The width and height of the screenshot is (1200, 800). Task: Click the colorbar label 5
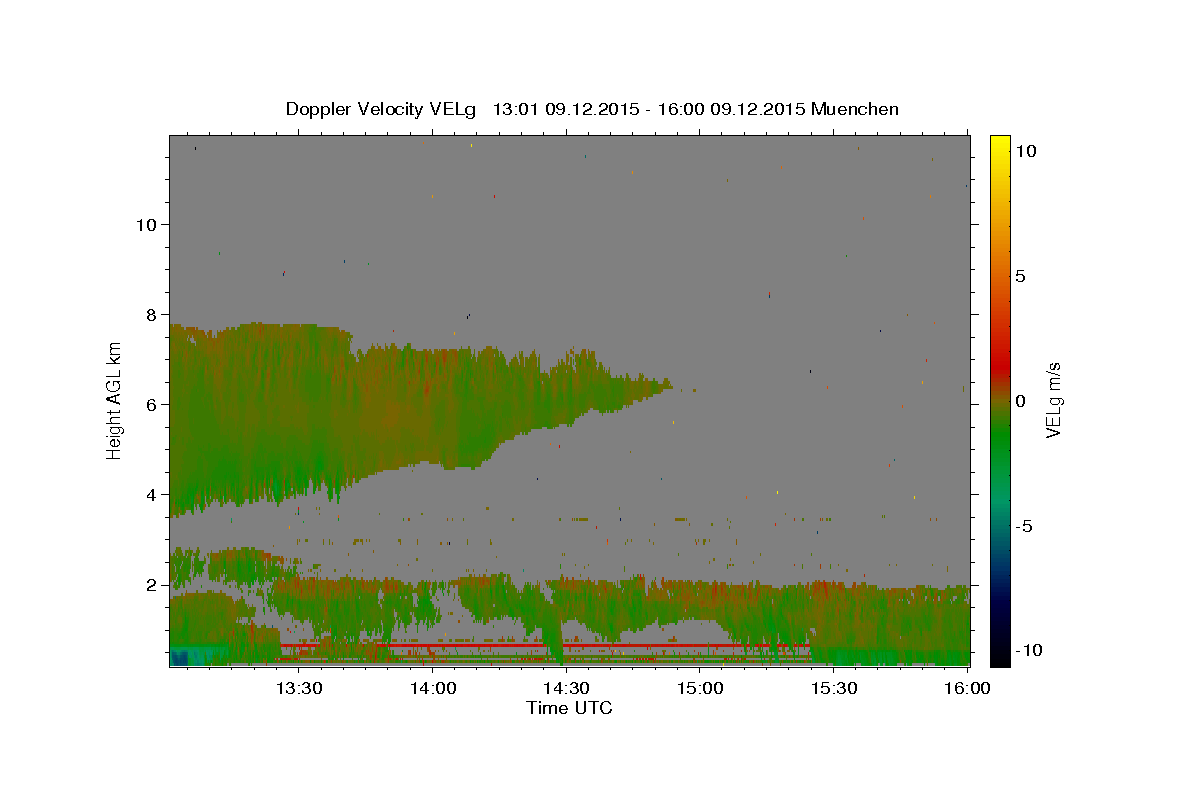coord(1020,276)
